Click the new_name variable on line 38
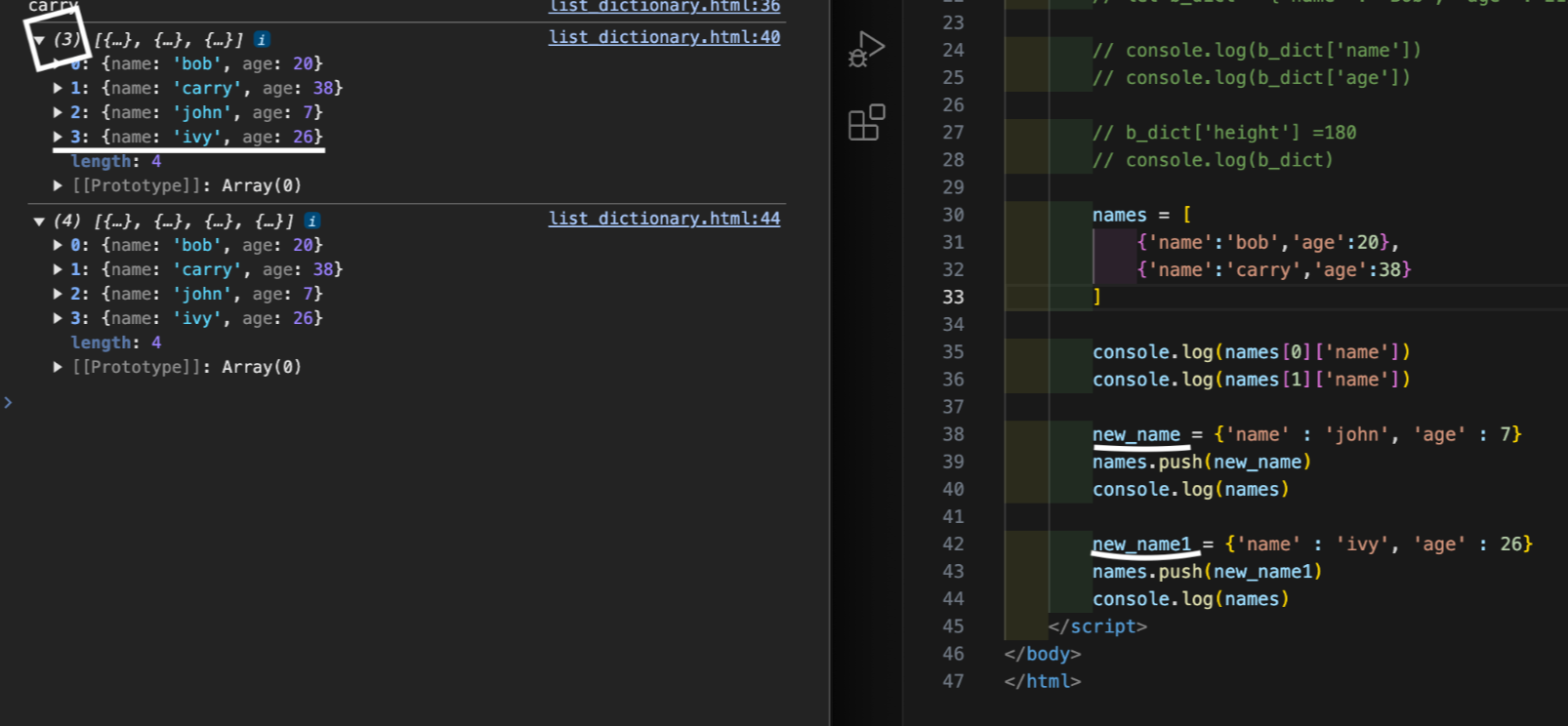Viewport: 1568px width, 726px height. [1136, 434]
